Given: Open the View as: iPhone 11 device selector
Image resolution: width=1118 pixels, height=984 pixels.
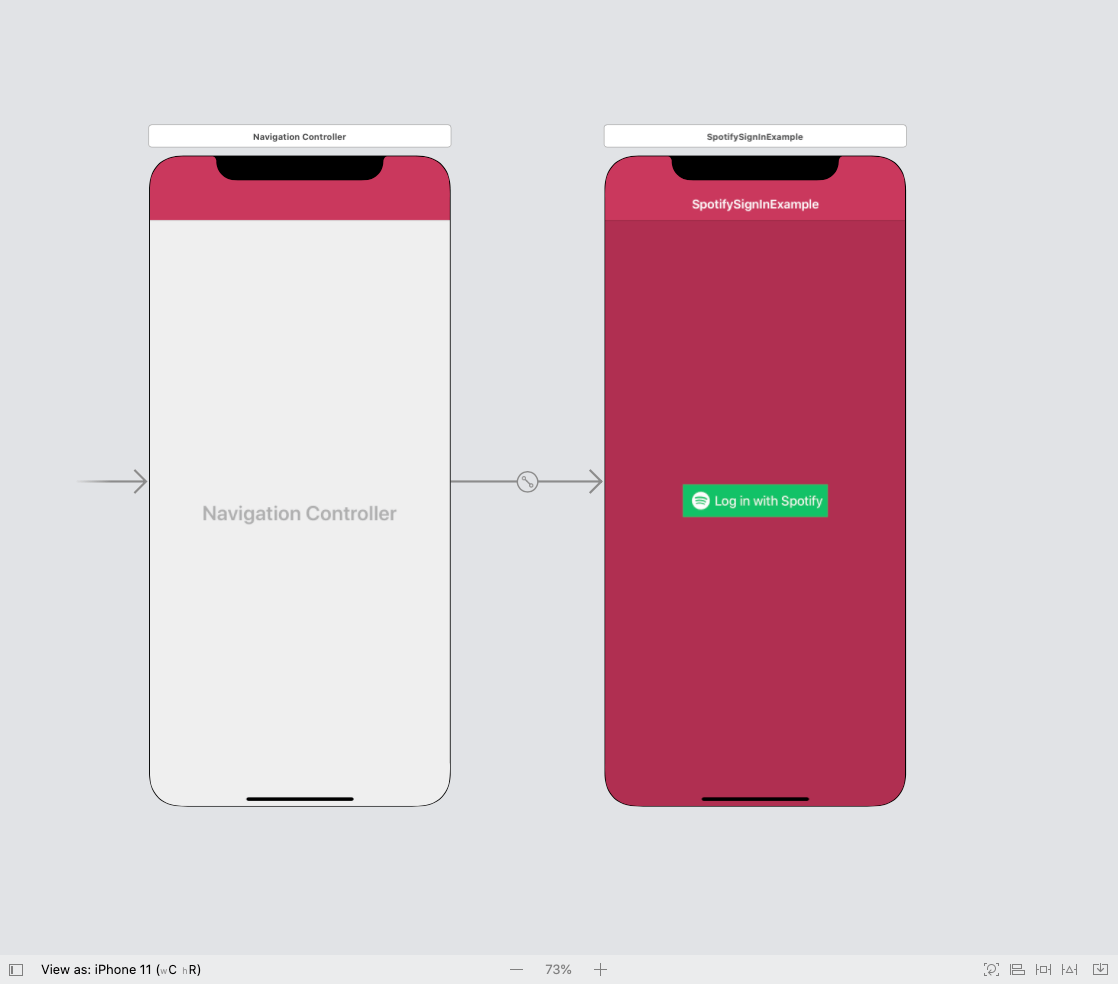Looking at the screenshot, I should click(120, 970).
